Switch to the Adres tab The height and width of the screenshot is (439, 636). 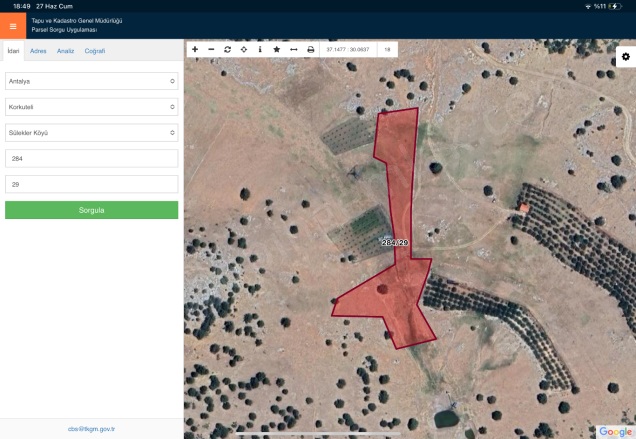[38, 51]
